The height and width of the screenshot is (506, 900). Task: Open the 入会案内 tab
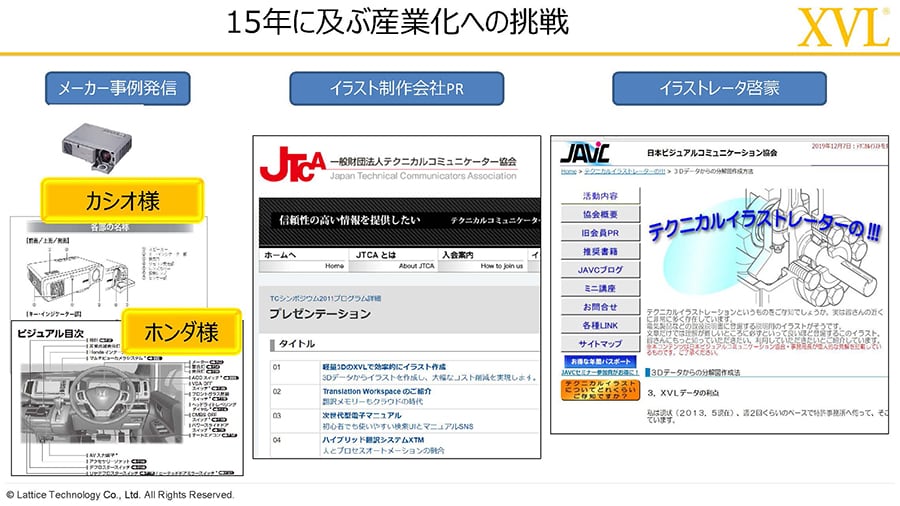(x=483, y=260)
